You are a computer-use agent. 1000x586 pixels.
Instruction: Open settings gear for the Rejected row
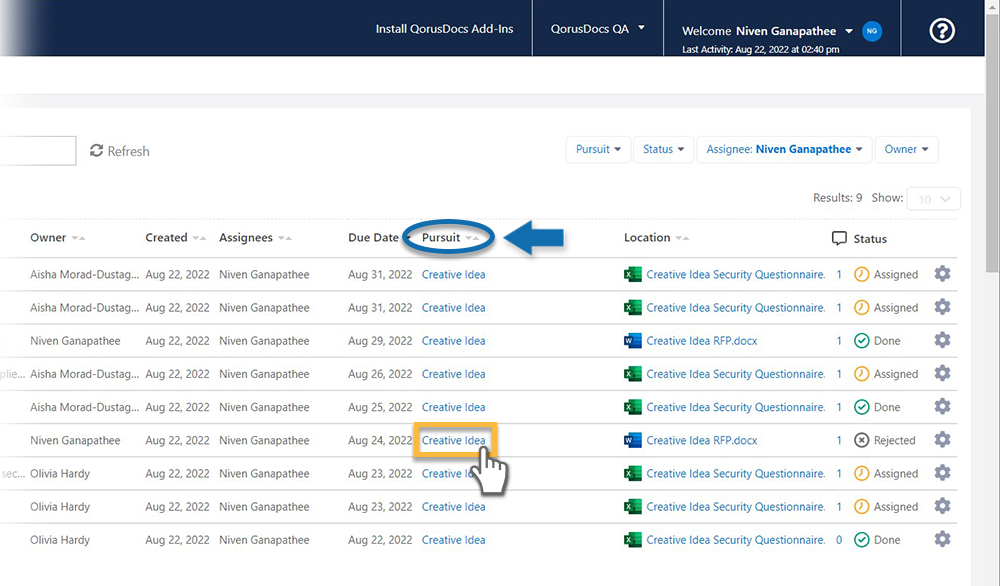tap(942, 440)
